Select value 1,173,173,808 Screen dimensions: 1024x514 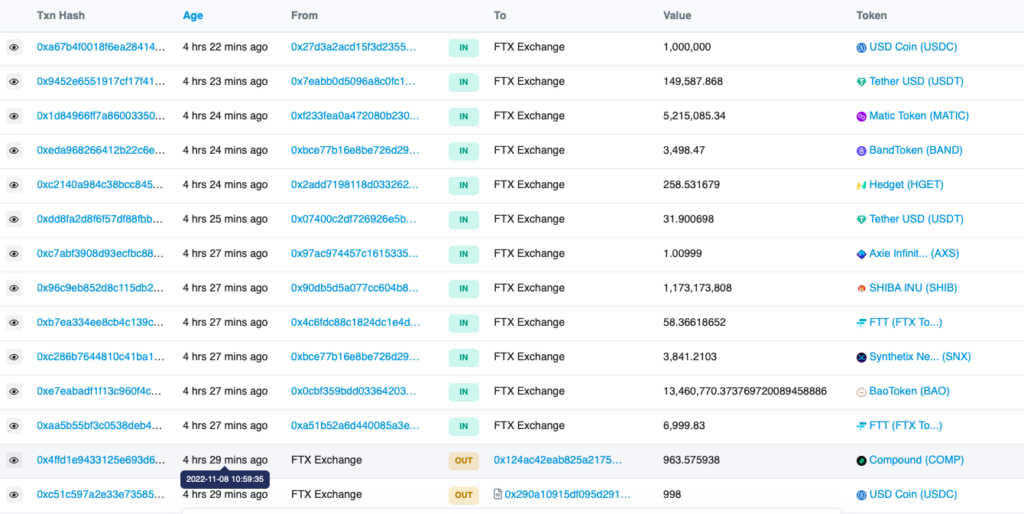tap(697, 288)
